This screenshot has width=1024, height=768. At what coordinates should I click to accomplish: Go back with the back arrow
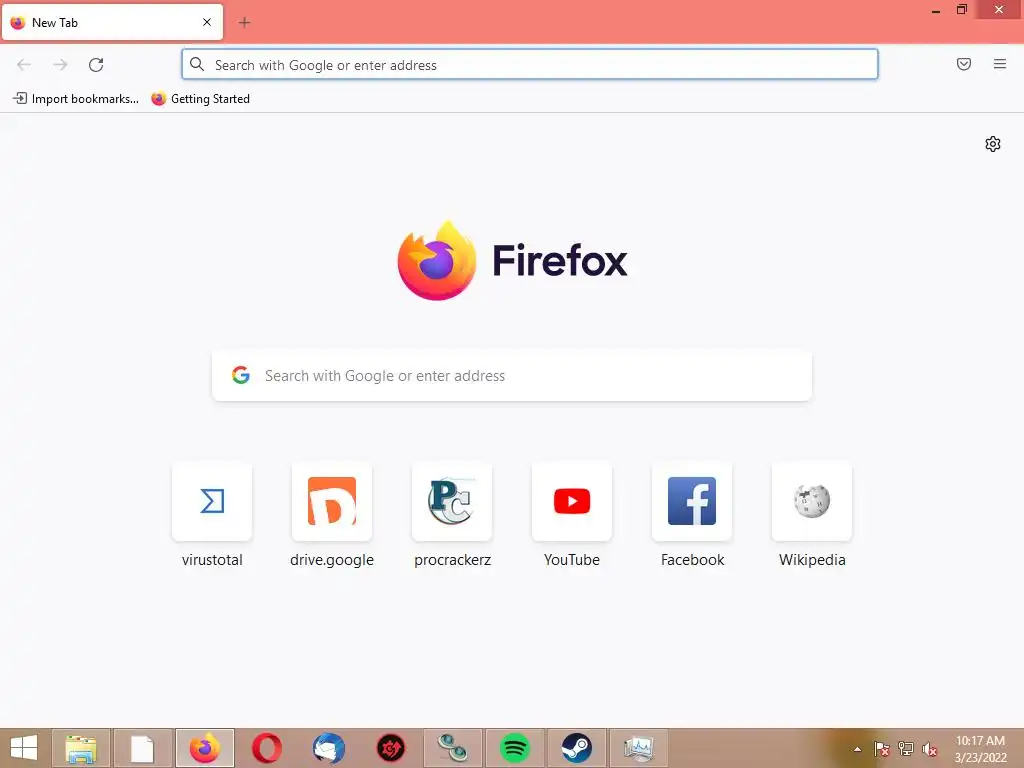tap(24, 65)
